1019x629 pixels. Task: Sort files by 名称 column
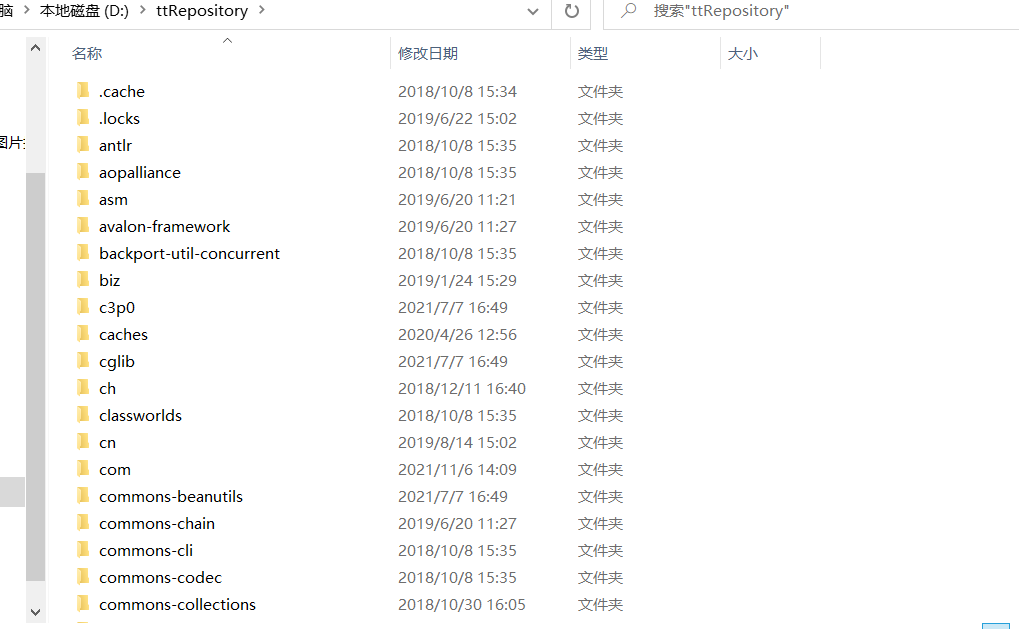pyautogui.click(x=87, y=53)
